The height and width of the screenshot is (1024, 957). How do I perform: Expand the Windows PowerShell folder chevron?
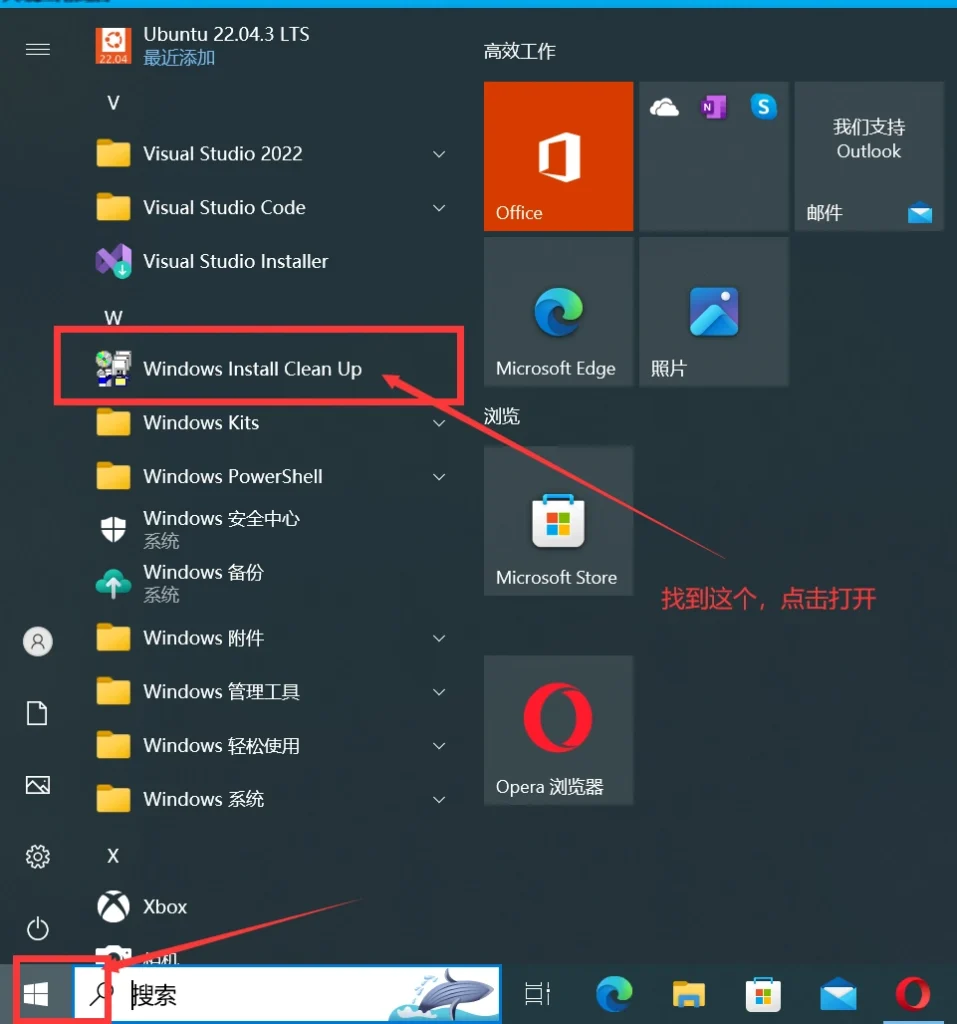pos(440,477)
